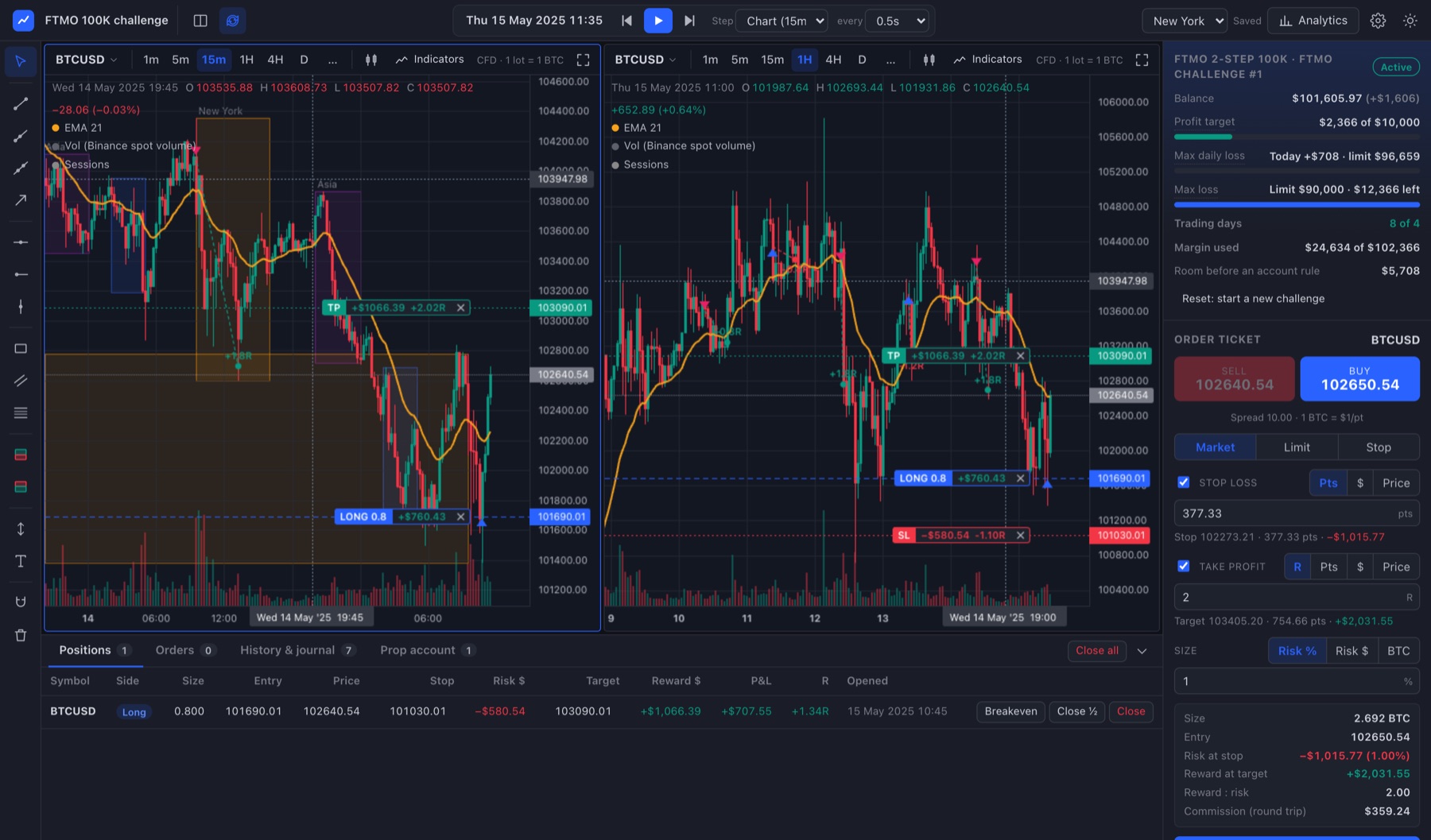Select the parallel channel tool

pyautogui.click(x=21, y=381)
